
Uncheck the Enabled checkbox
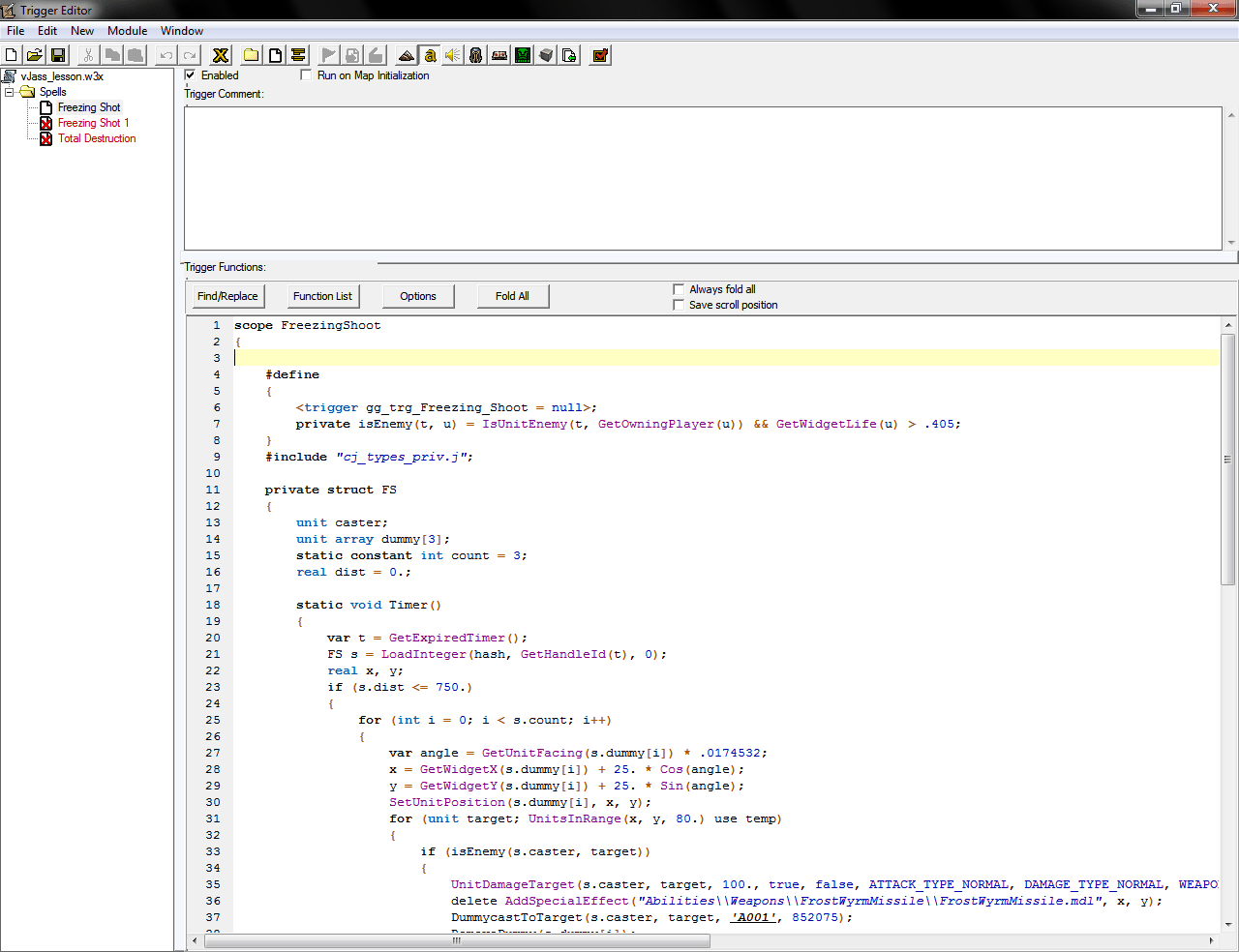pos(191,75)
